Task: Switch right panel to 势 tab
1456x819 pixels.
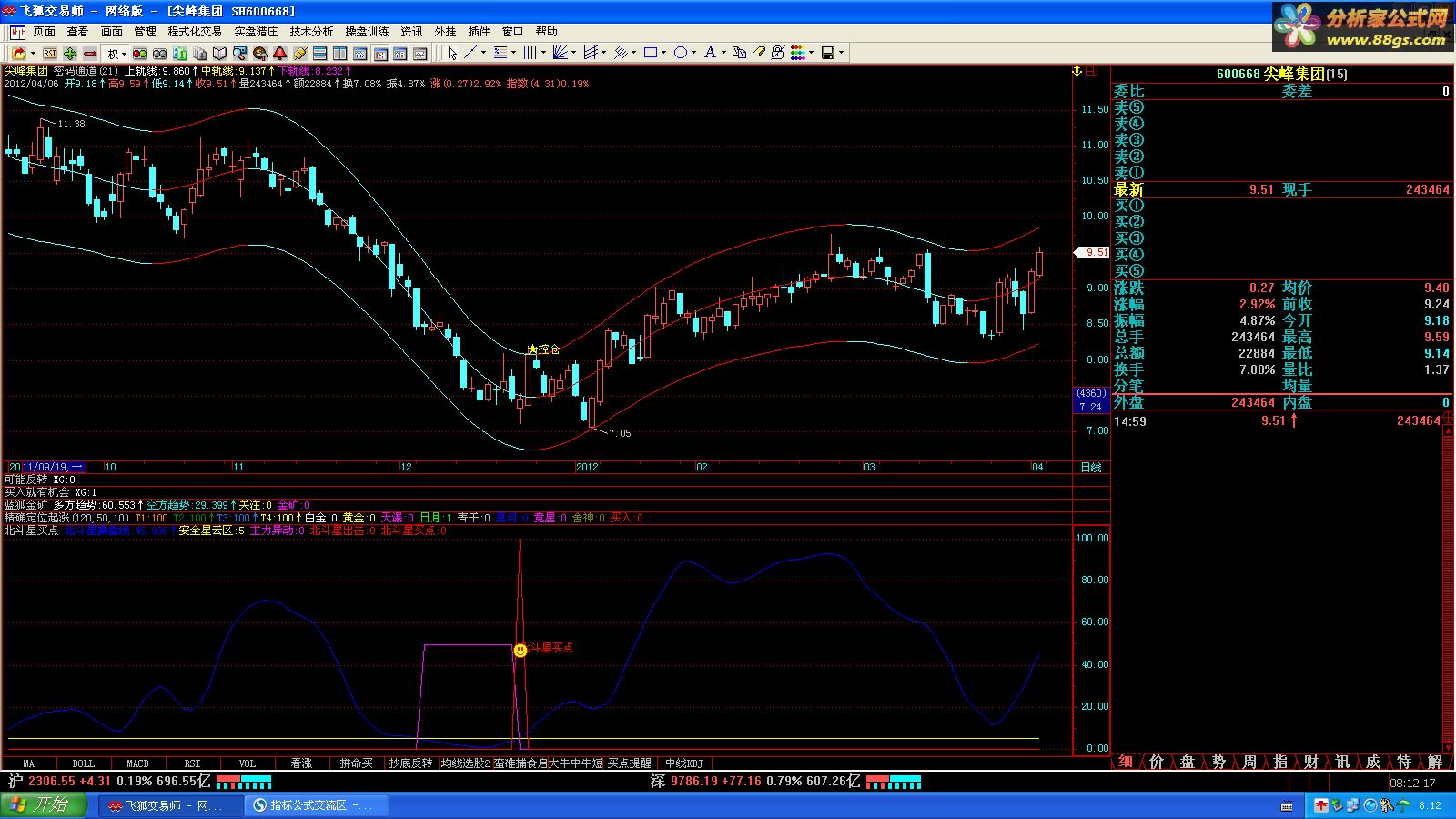Action: pyautogui.click(x=1218, y=762)
